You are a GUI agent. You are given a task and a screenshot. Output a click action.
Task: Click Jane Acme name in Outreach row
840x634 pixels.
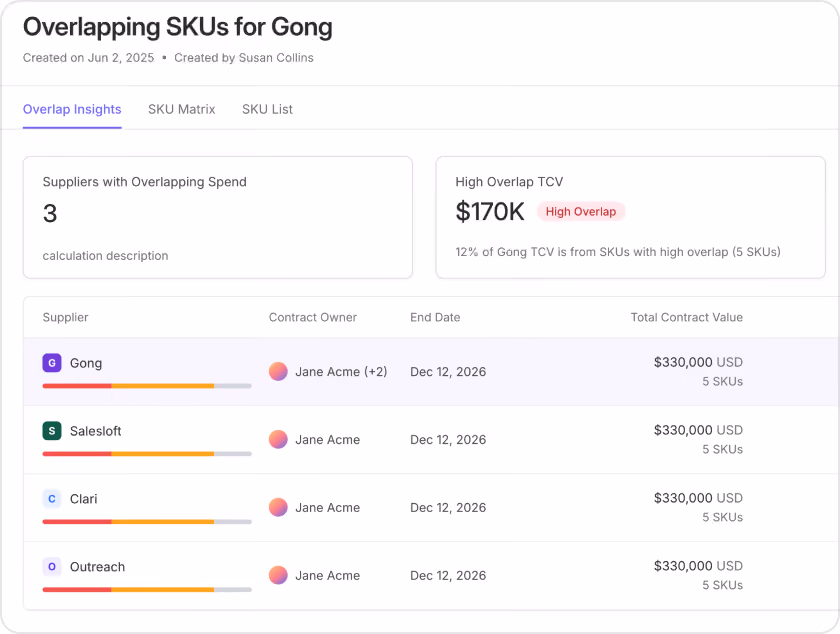(328, 576)
